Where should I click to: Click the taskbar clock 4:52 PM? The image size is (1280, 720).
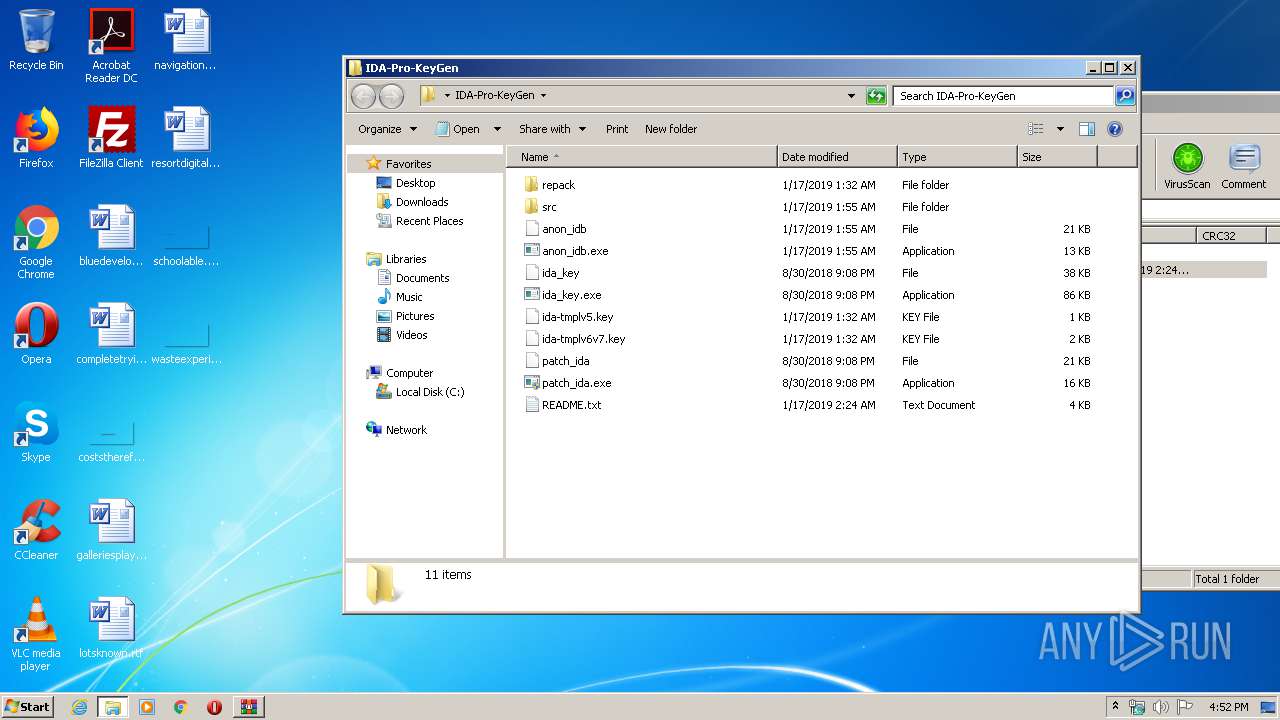pyautogui.click(x=1228, y=707)
